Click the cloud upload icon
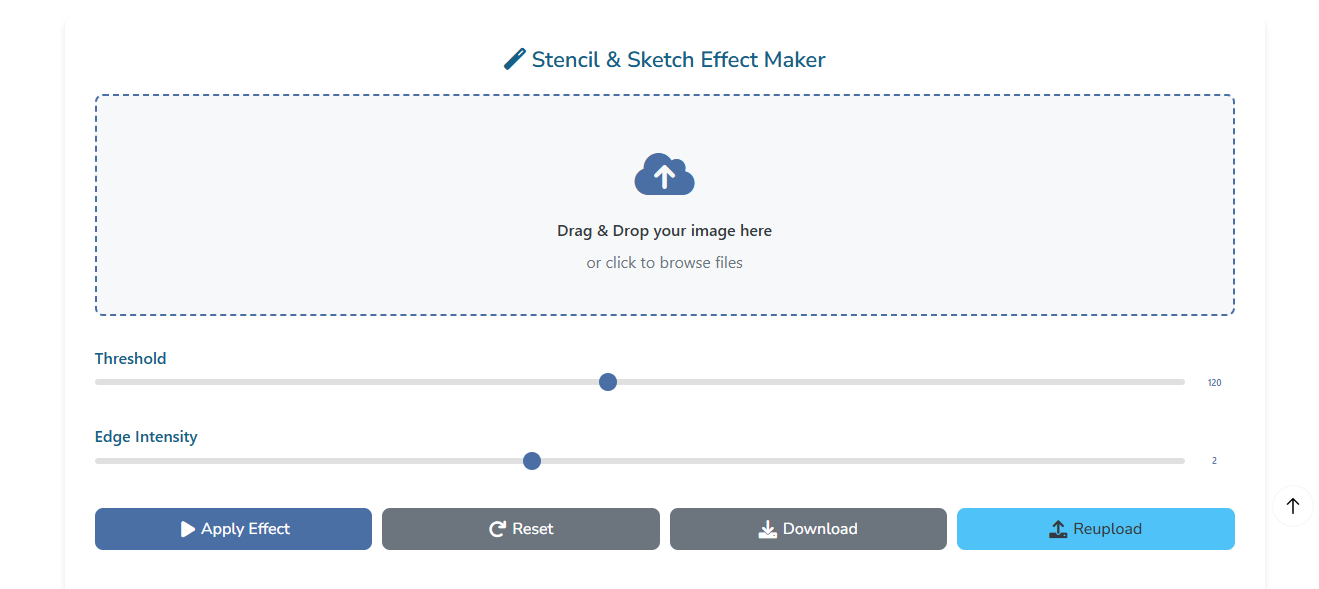This screenshot has width=1319, height=589. [664, 174]
